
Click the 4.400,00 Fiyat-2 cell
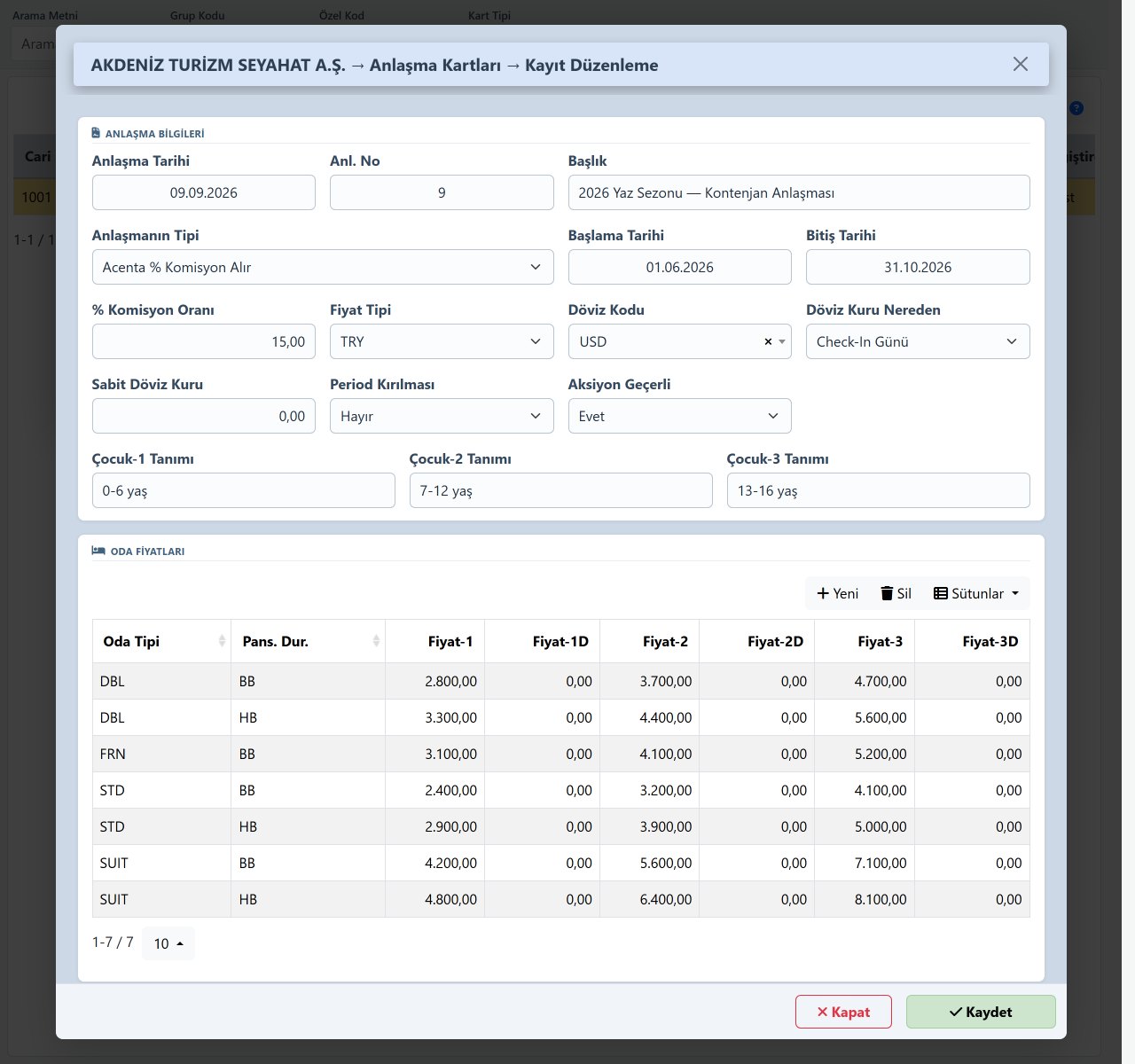[x=649, y=717]
